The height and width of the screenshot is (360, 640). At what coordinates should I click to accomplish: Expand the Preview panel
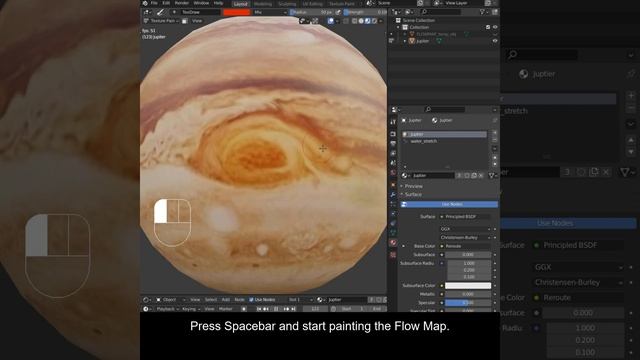coord(413,186)
